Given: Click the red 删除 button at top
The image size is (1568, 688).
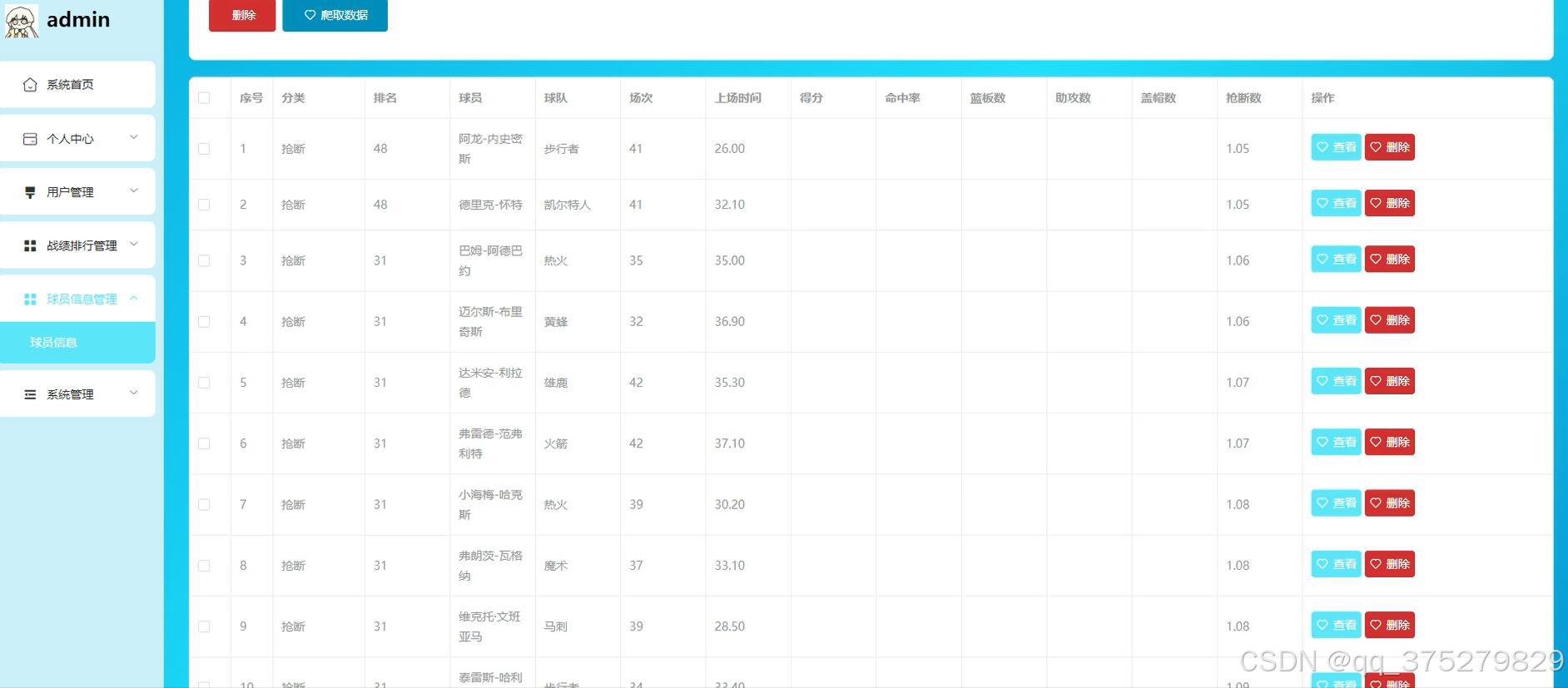Looking at the screenshot, I should click(x=242, y=15).
